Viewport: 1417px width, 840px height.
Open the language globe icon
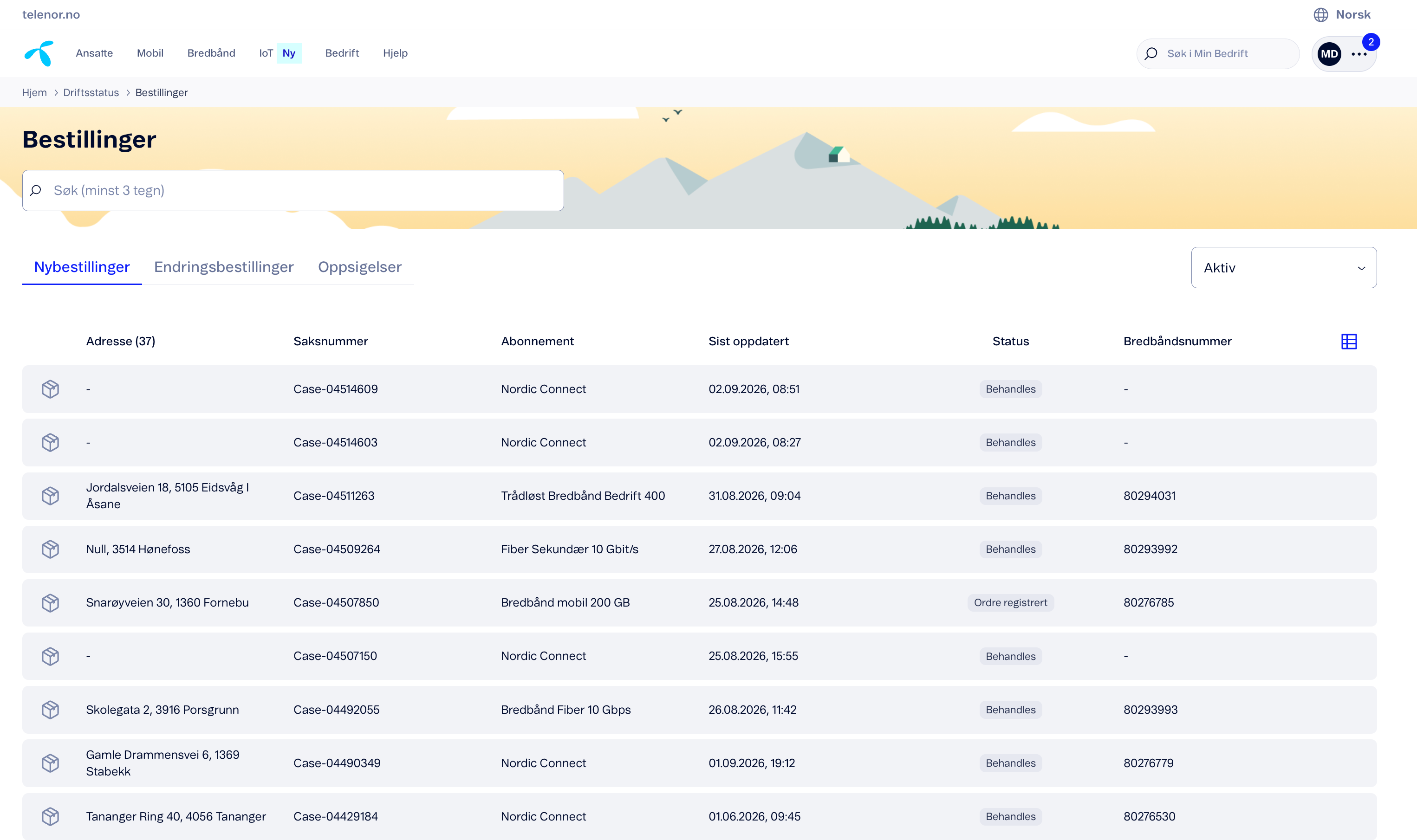point(1321,15)
